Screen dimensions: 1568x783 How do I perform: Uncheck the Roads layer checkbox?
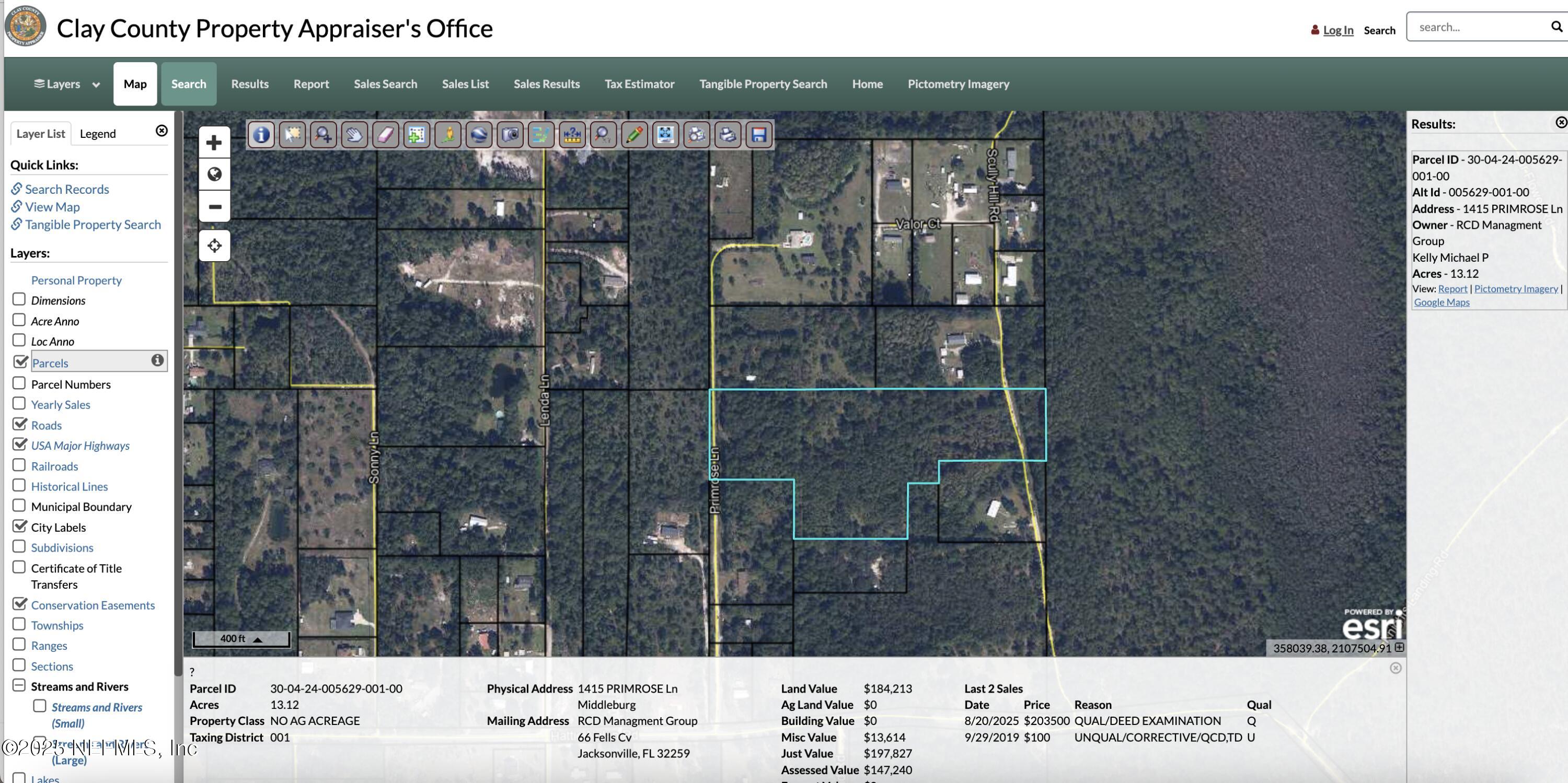click(19, 424)
